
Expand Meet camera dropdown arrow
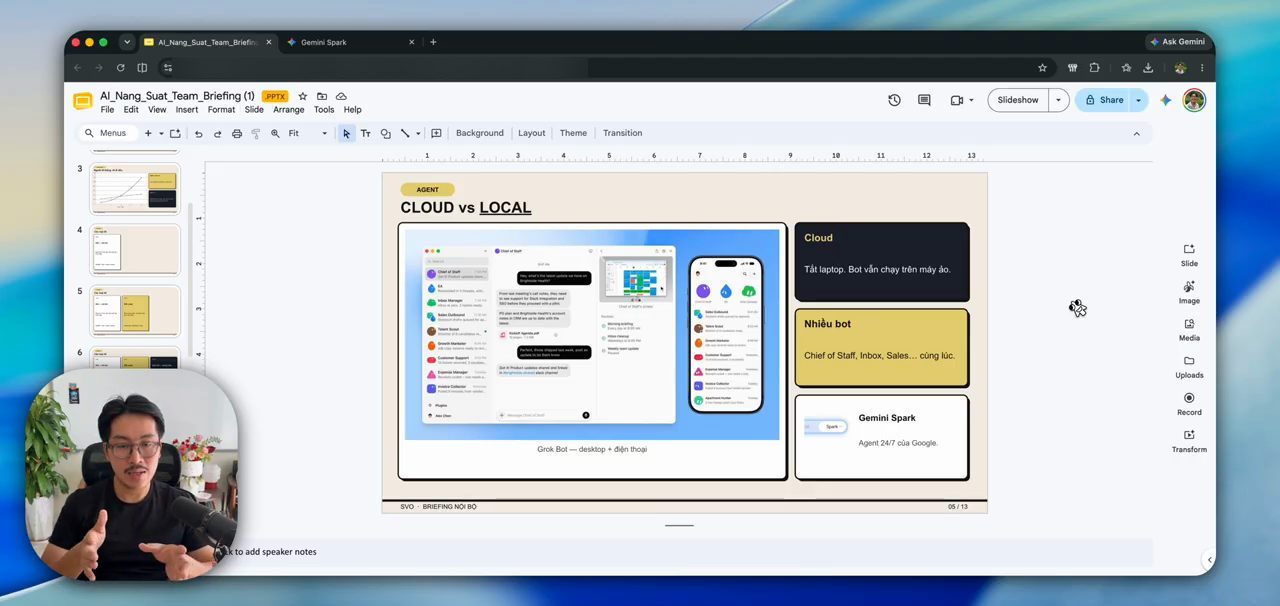[x=971, y=100]
